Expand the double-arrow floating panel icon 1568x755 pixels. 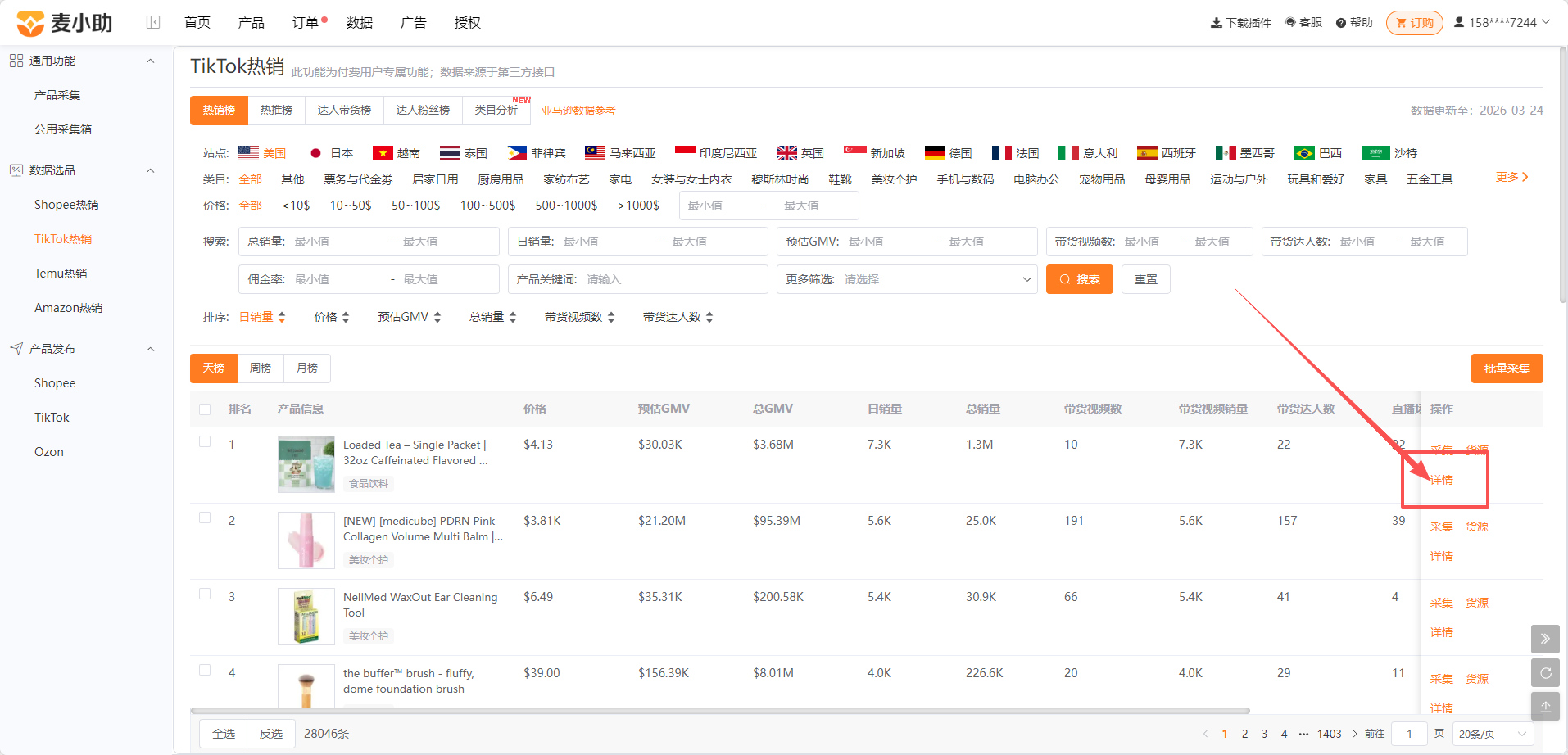pyautogui.click(x=1545, y=639)
